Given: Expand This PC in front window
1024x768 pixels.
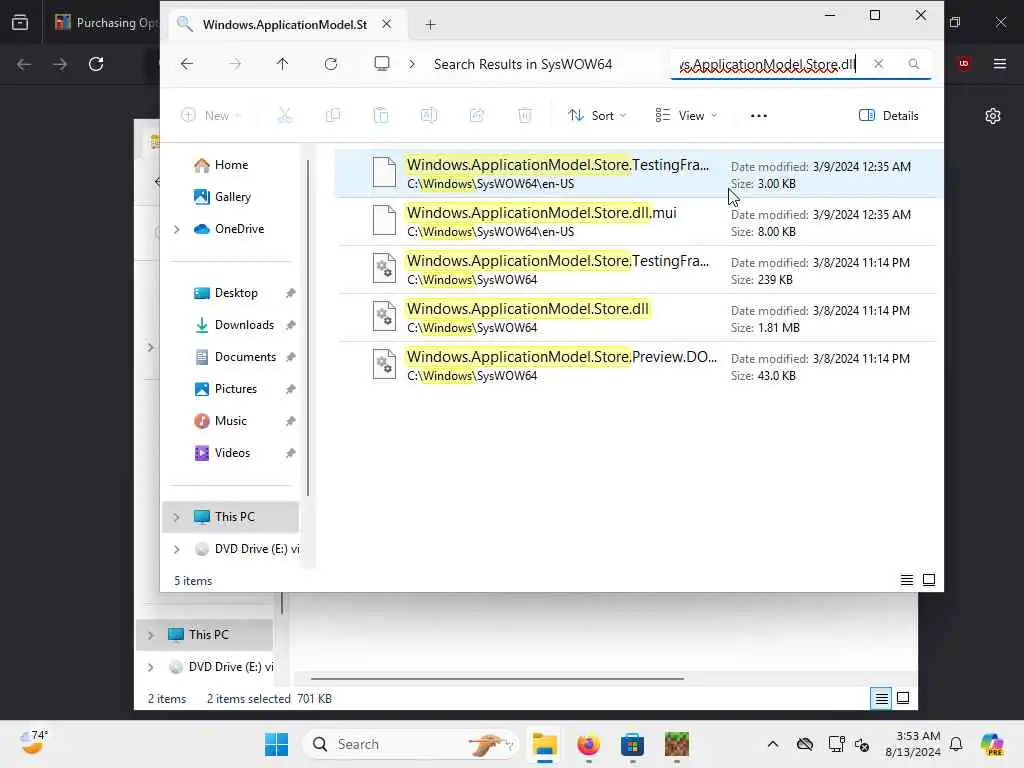Looking at the screenshot, I should click(x=176, y=517).
